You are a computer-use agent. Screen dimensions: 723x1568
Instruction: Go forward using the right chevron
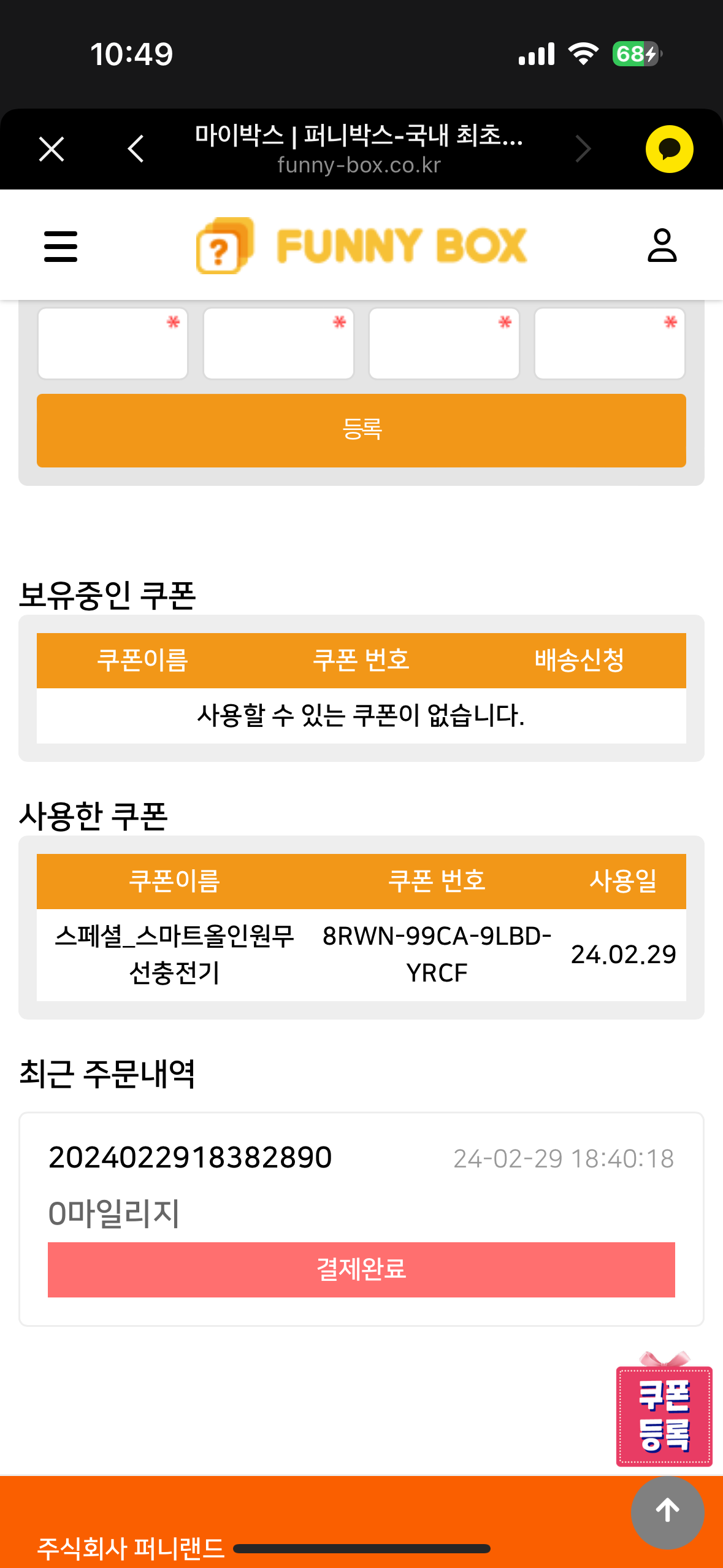583,149
